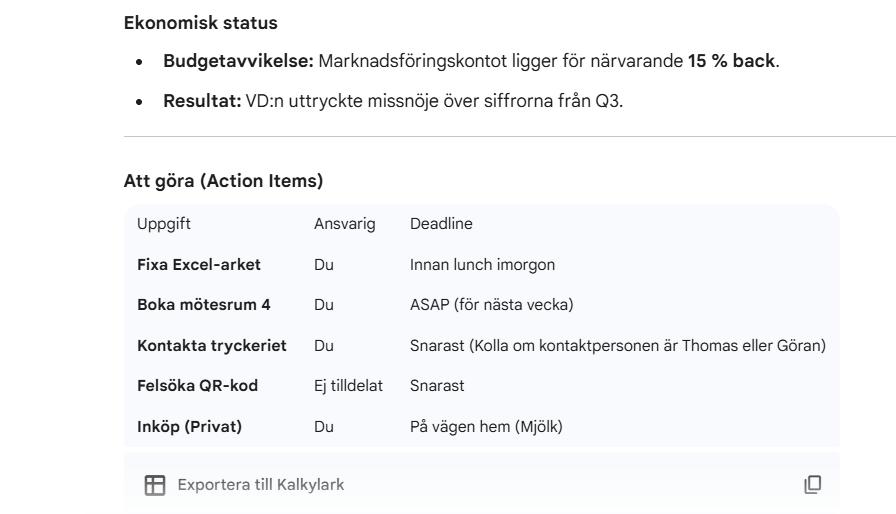Click the tryckeriet deadline mentioning Thomas eller Göran
The height and width of the screenshot is (514, 896).
tap(617, 345)
